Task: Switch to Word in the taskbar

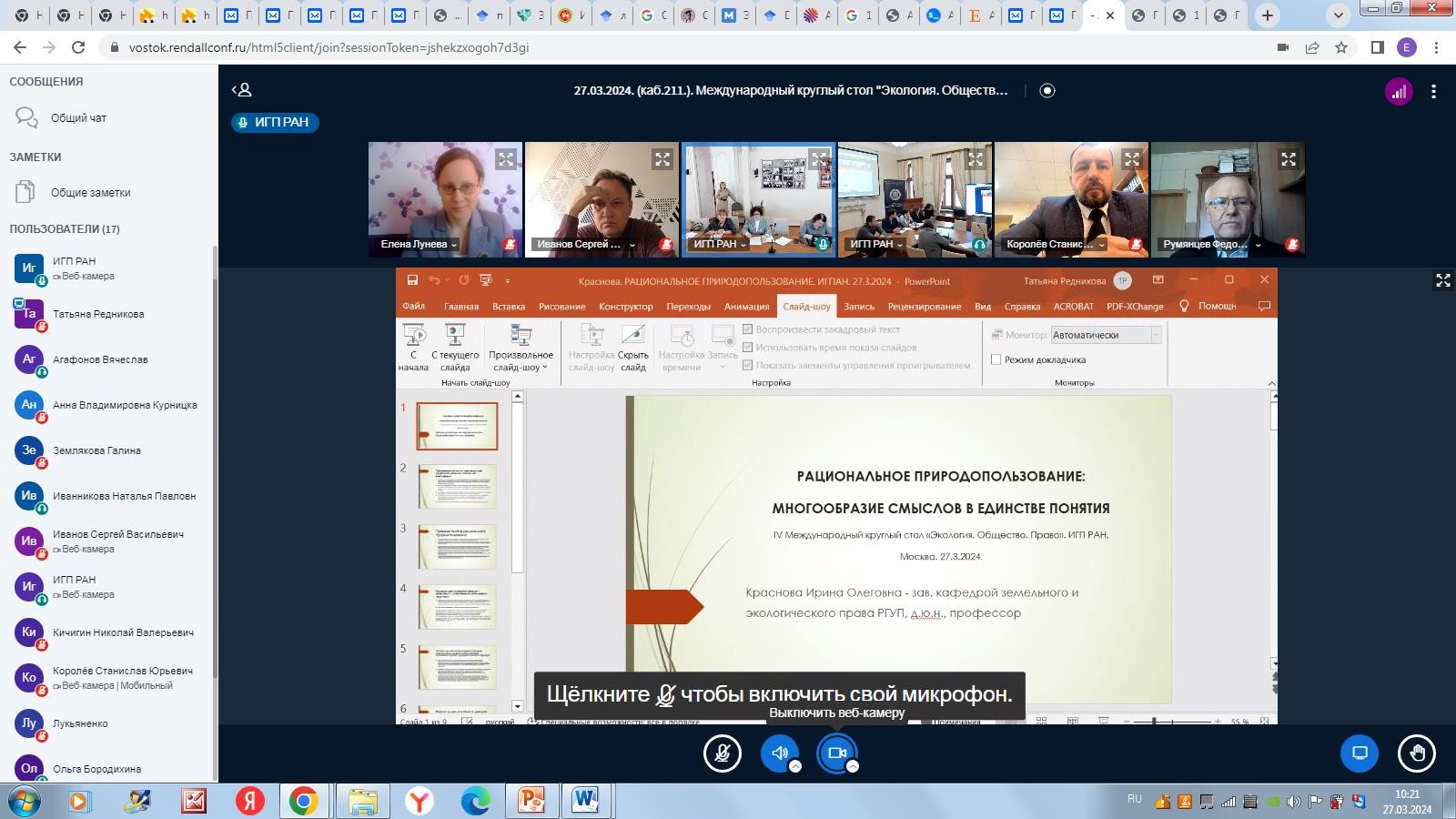Action: pos(586,801)
